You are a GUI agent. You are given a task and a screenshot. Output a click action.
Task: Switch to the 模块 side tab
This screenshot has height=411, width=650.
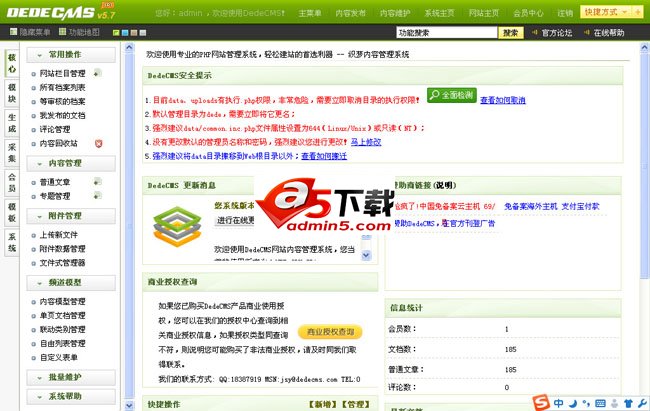[x=12, y=93]
